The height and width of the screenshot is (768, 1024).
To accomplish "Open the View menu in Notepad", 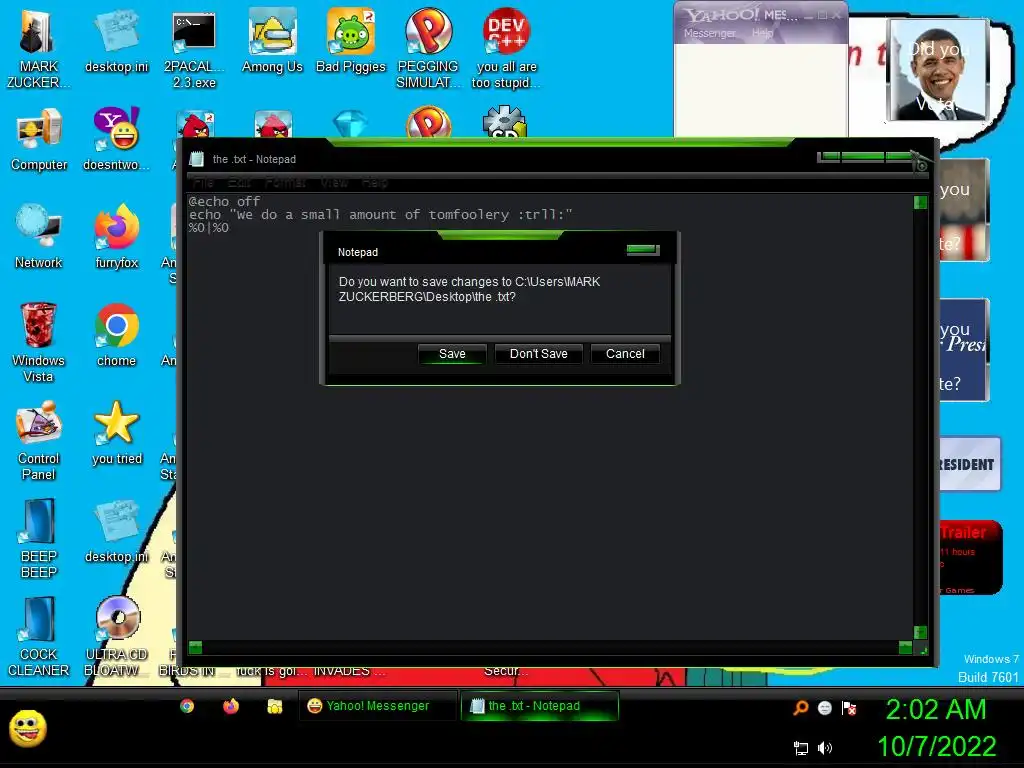I will [334, 183].
